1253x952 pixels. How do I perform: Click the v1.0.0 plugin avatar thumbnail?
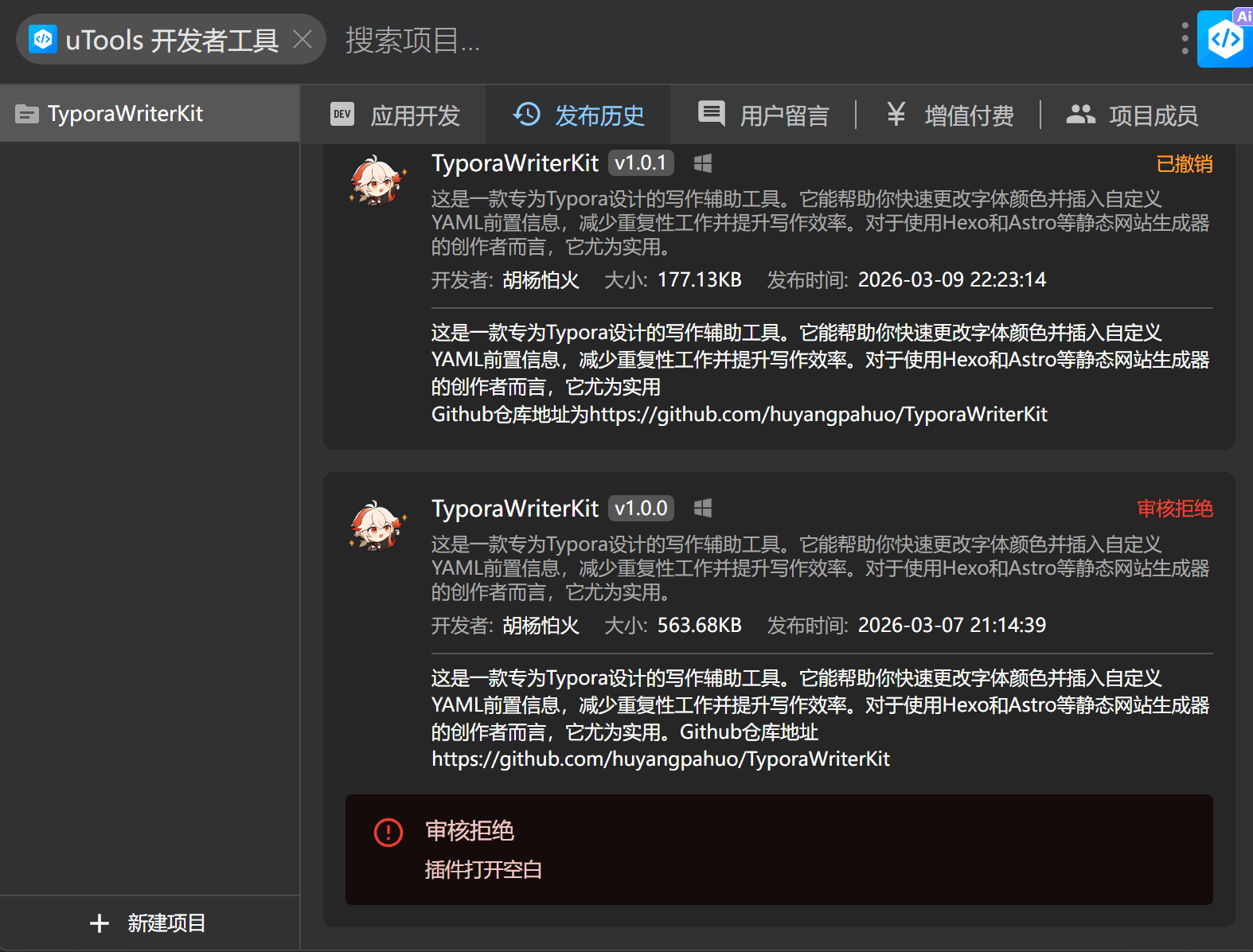[x=377, y=526]
